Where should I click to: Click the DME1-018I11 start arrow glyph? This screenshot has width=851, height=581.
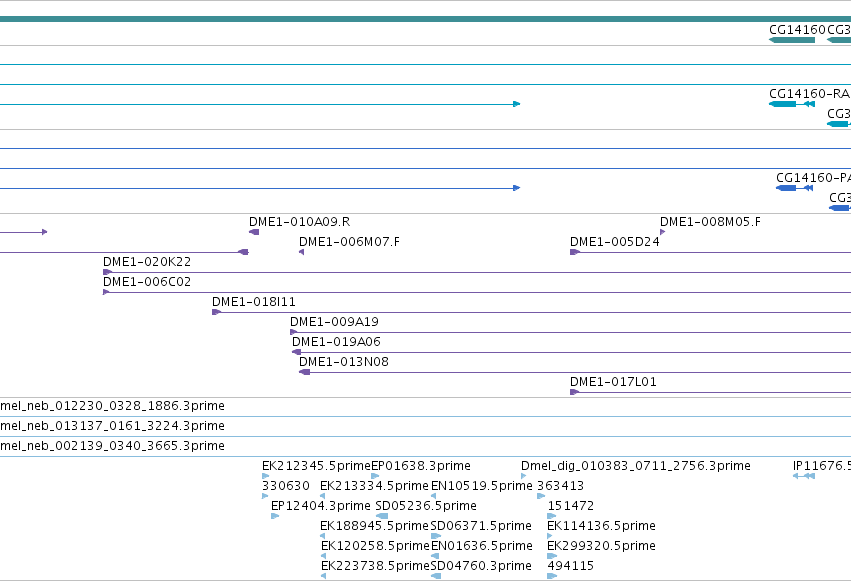coord(217,312)
